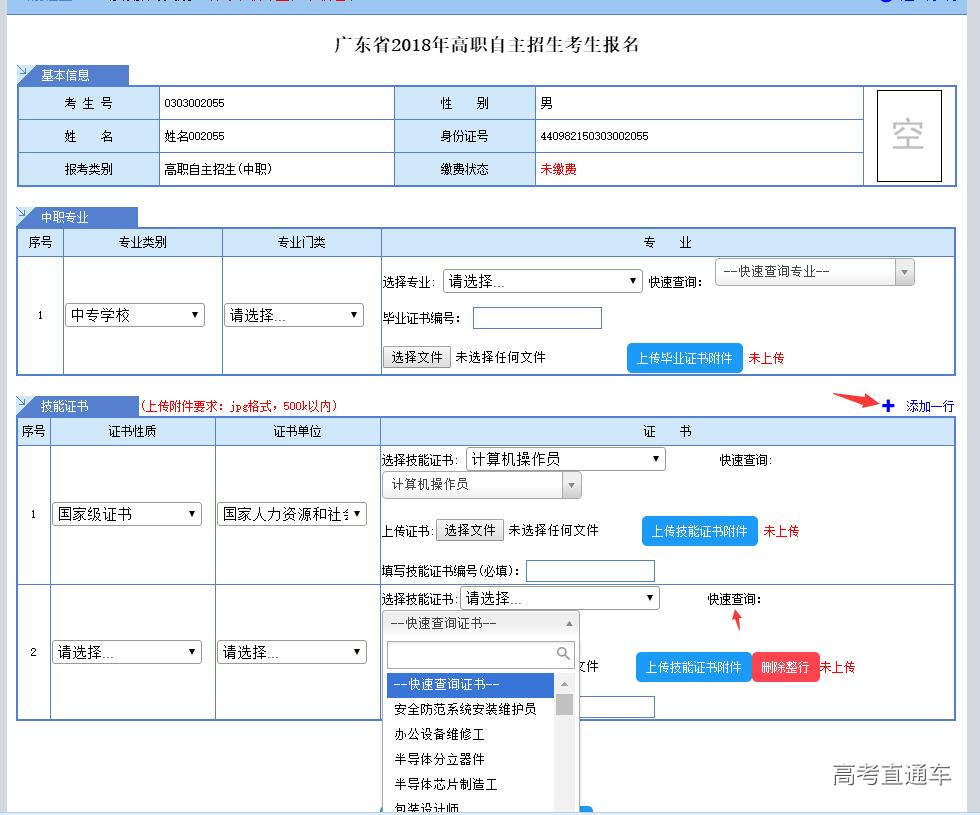Click the empty photo placeholder thumbnail
This screenshot has height=815, width=980.
(909, 136)
